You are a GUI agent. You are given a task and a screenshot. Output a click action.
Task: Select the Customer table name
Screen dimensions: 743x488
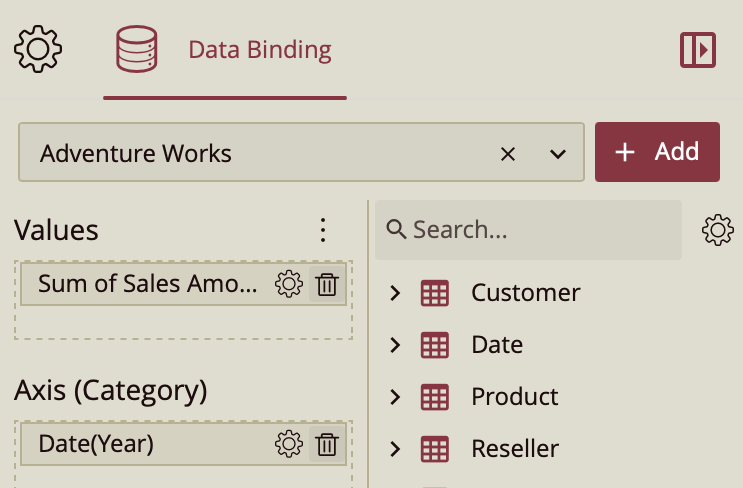[525, 293]
